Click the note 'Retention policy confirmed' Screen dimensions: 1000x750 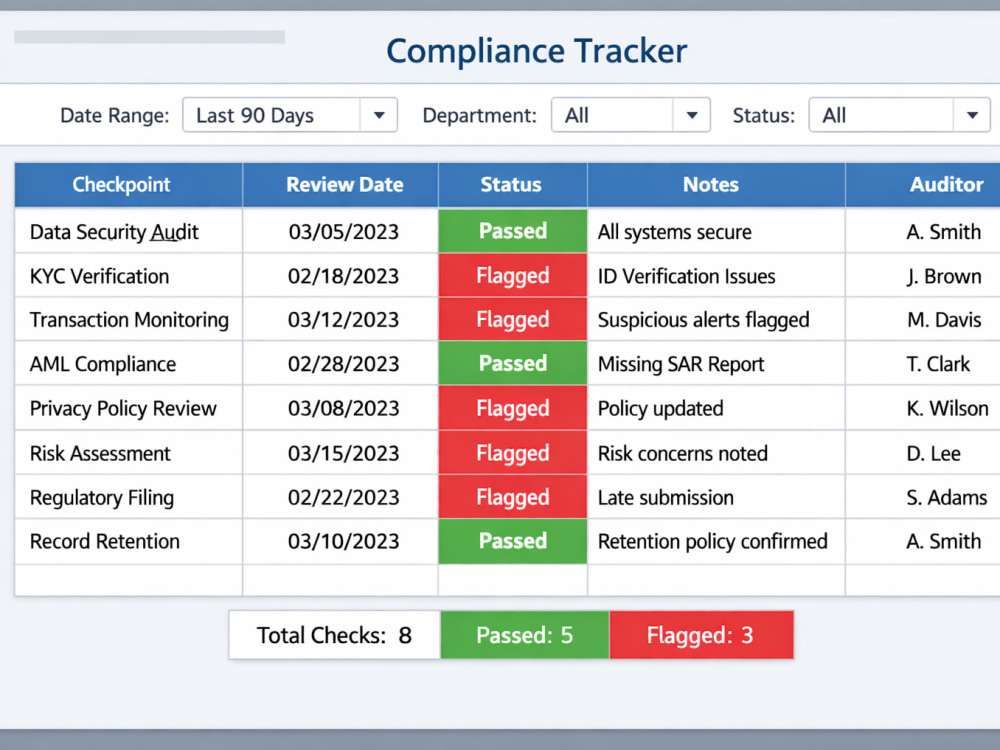[x=712, y=541]
